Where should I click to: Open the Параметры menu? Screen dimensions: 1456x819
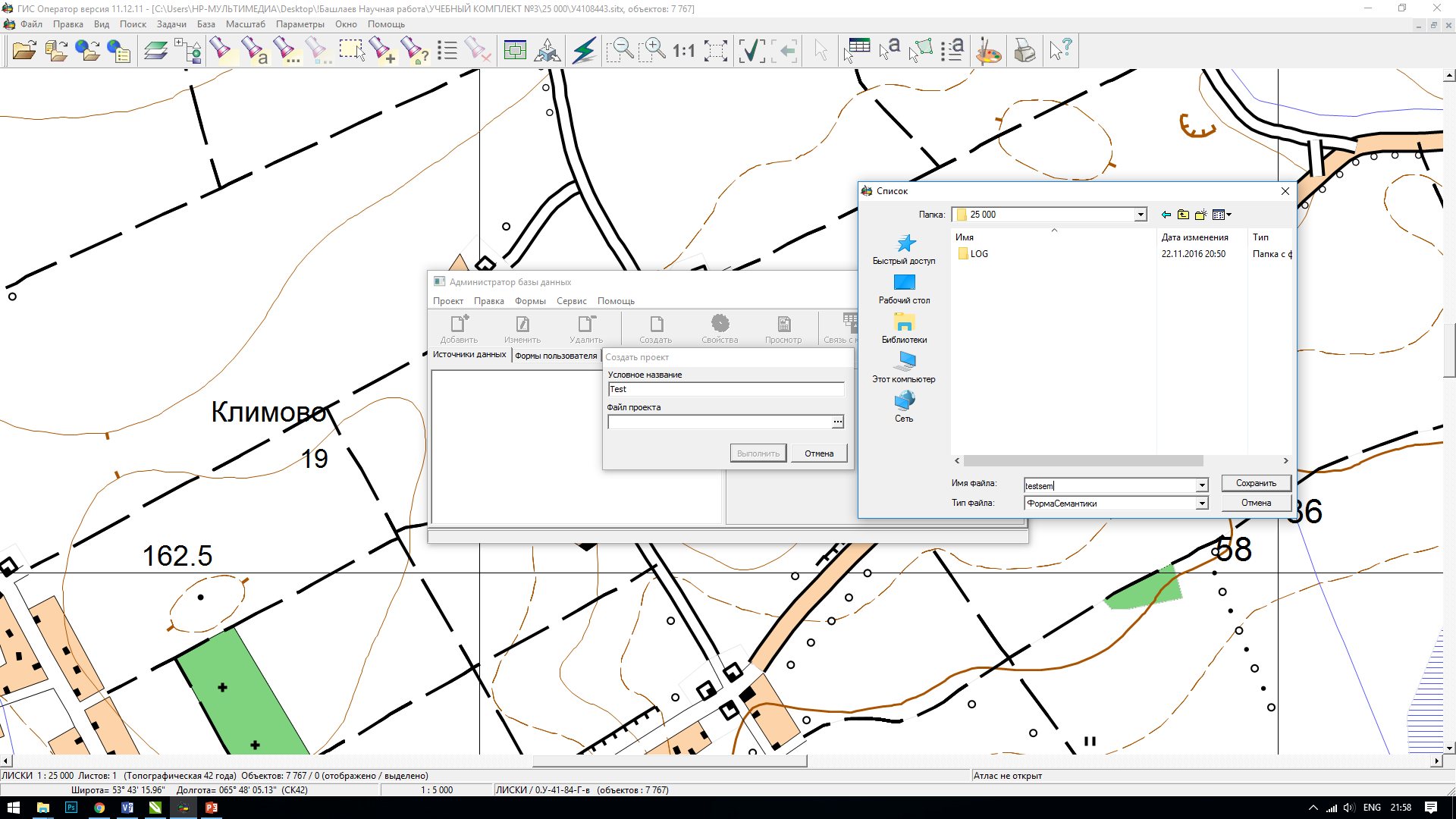coord(300,24)
